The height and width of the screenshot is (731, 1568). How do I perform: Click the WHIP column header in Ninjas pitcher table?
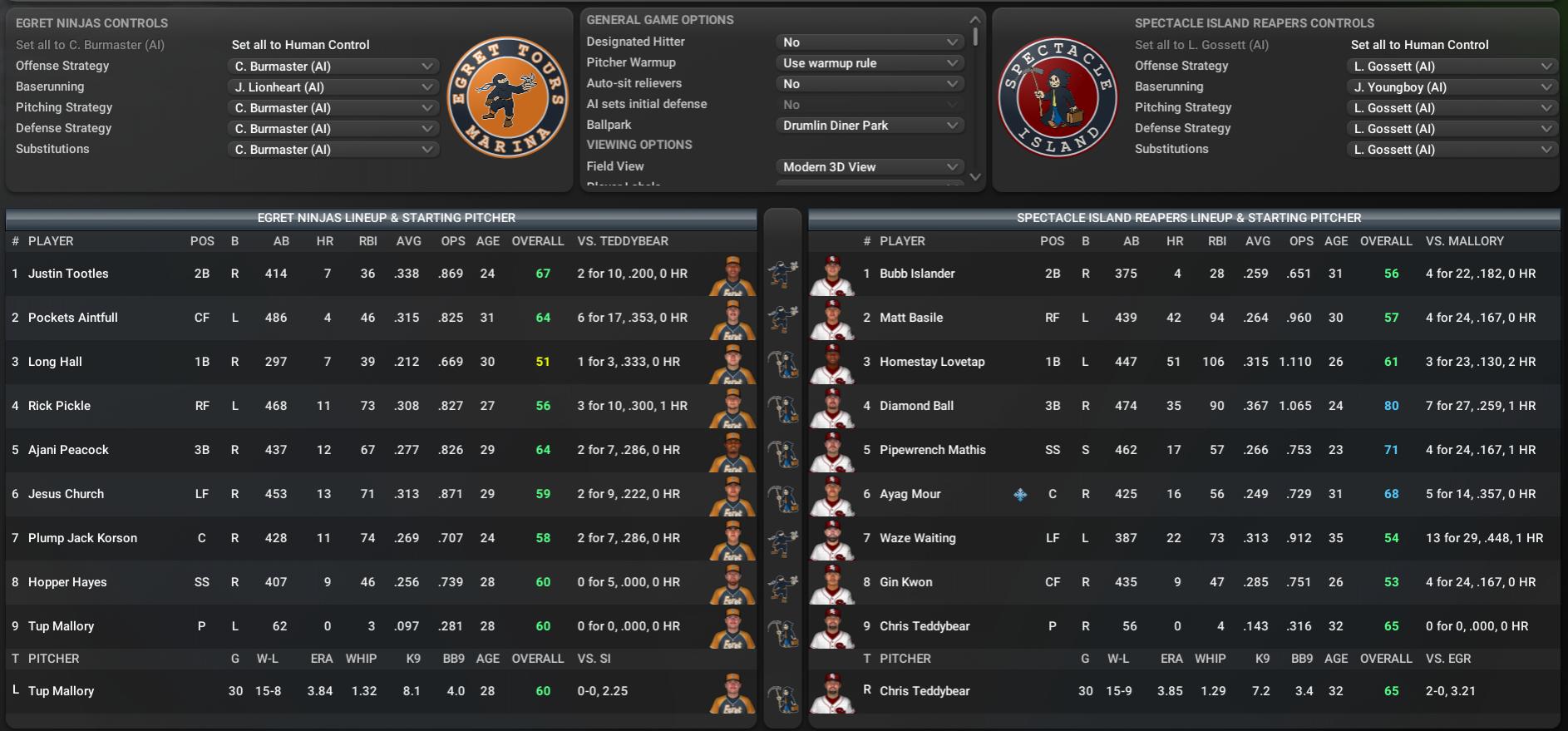[x=361, y=659]
